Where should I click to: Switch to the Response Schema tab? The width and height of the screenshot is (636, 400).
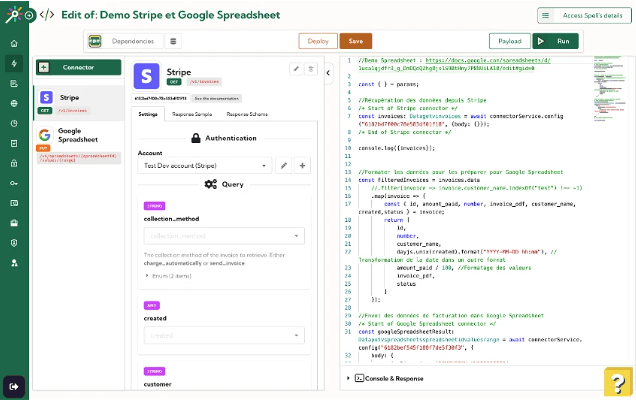[x=247, y=114]
